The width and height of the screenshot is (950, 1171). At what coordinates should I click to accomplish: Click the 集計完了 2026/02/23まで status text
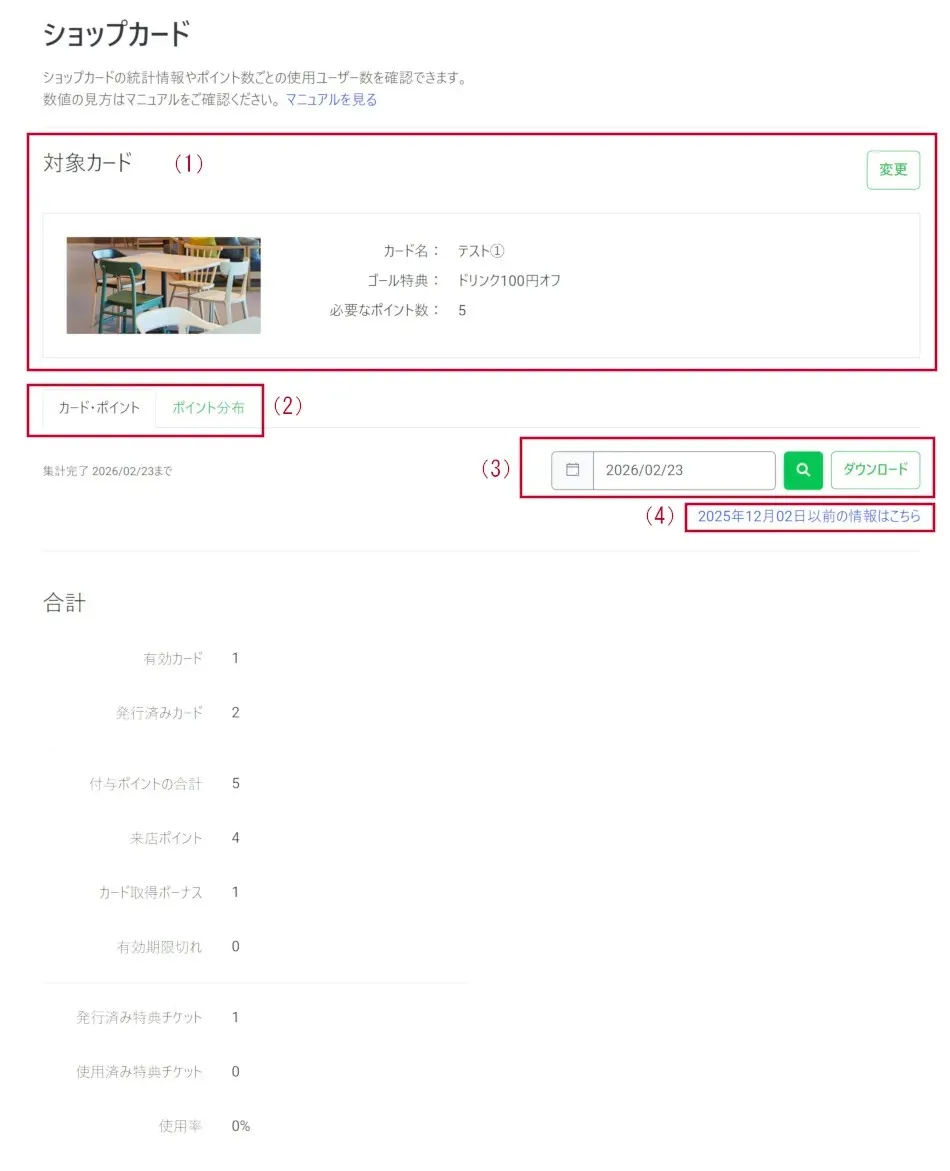point(108,471)
